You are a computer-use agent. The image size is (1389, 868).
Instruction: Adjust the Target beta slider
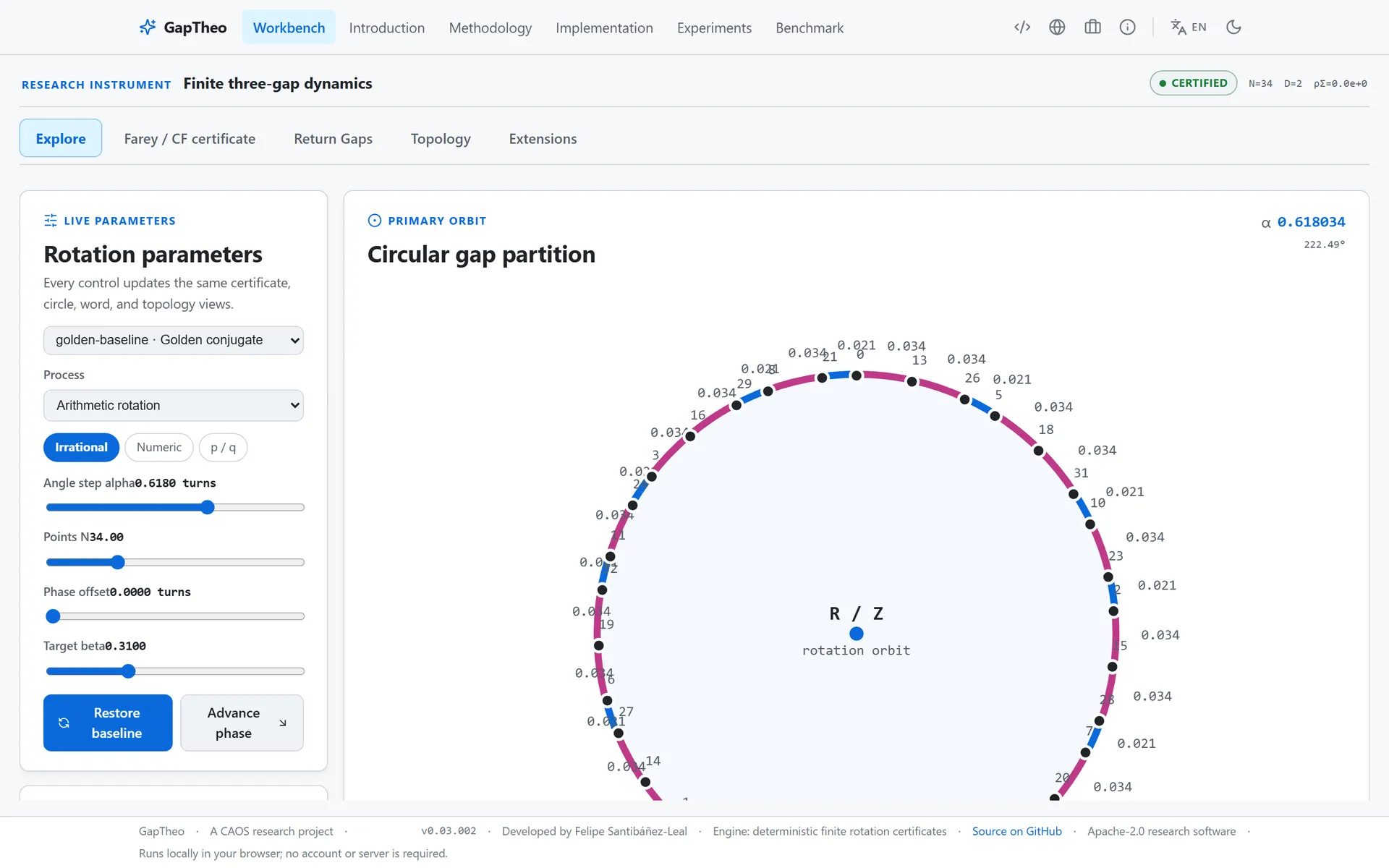click(x=175, y=671)
